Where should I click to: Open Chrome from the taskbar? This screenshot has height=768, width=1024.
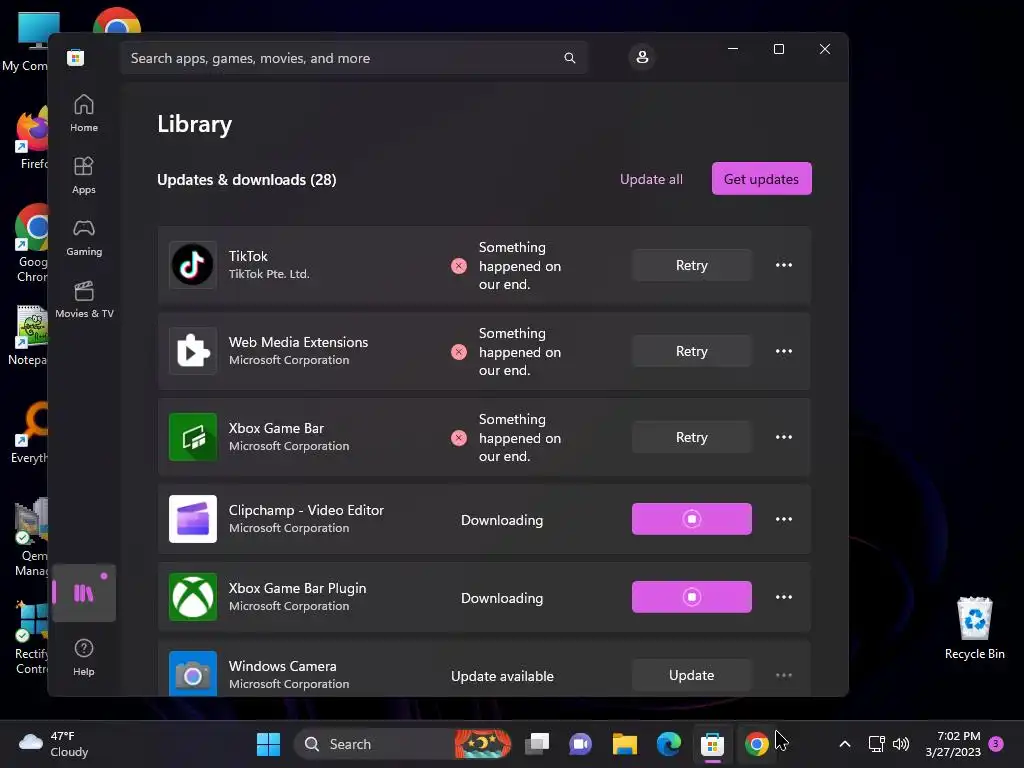coord(756,744)
